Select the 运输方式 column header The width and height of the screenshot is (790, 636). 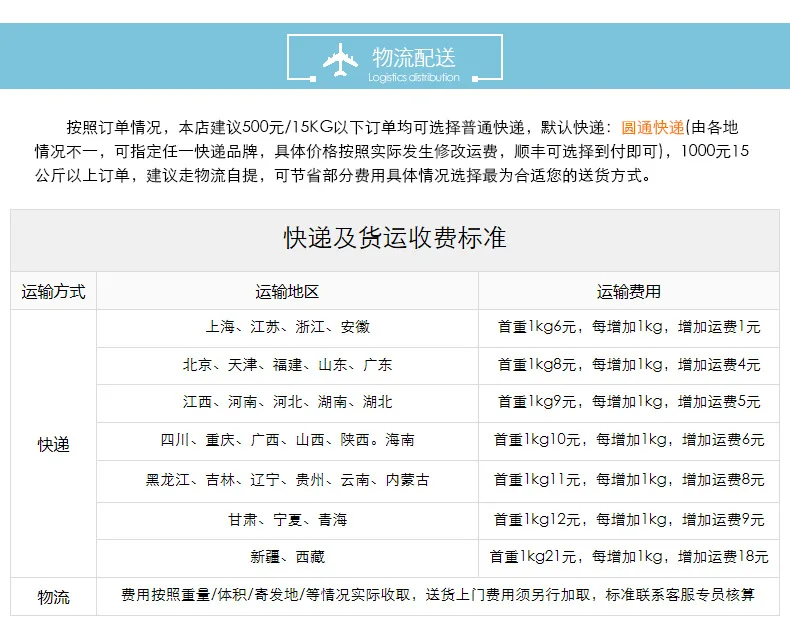53,291
